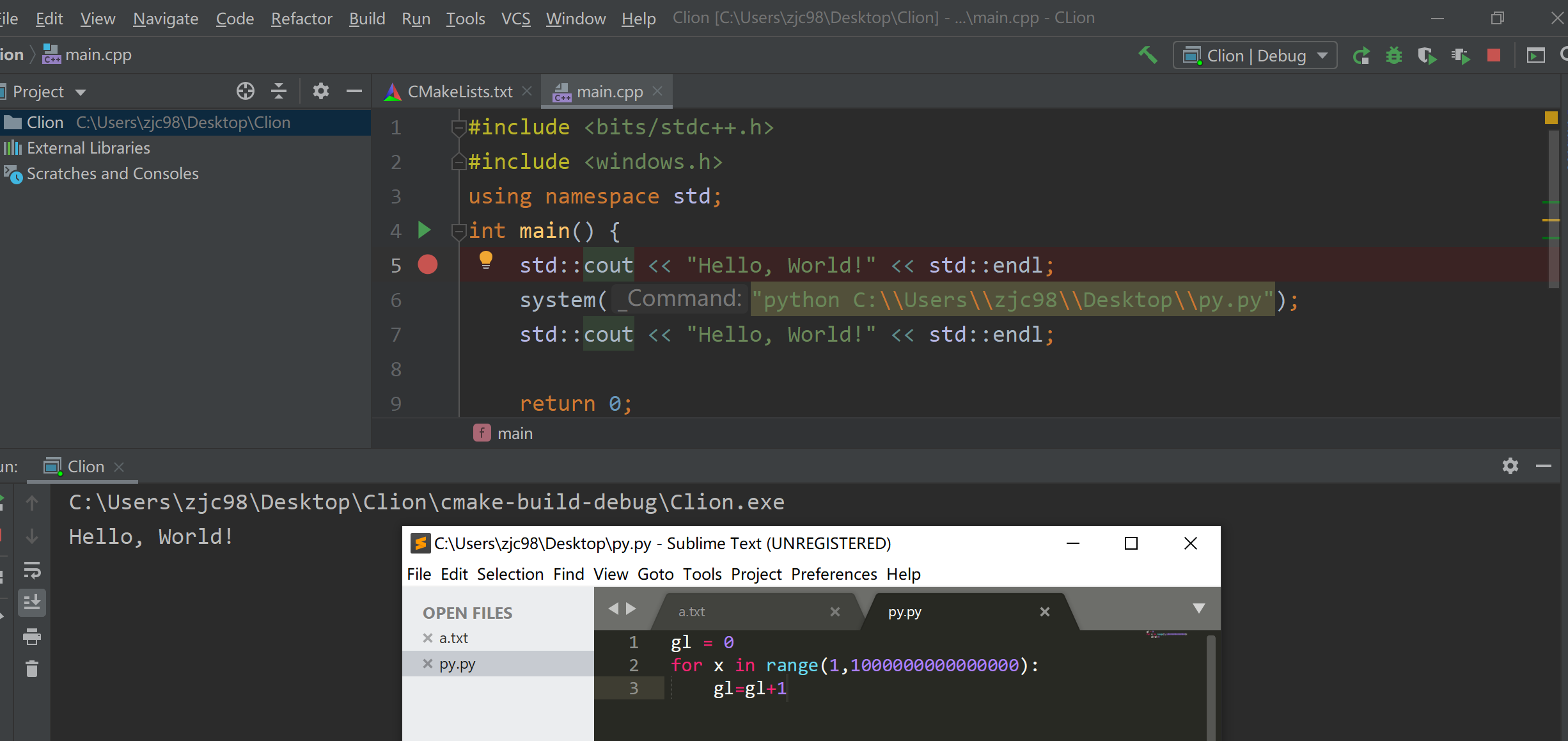1568x741 pixels.
Task: Click the print icon in Run panel
Action: (32, 636)
